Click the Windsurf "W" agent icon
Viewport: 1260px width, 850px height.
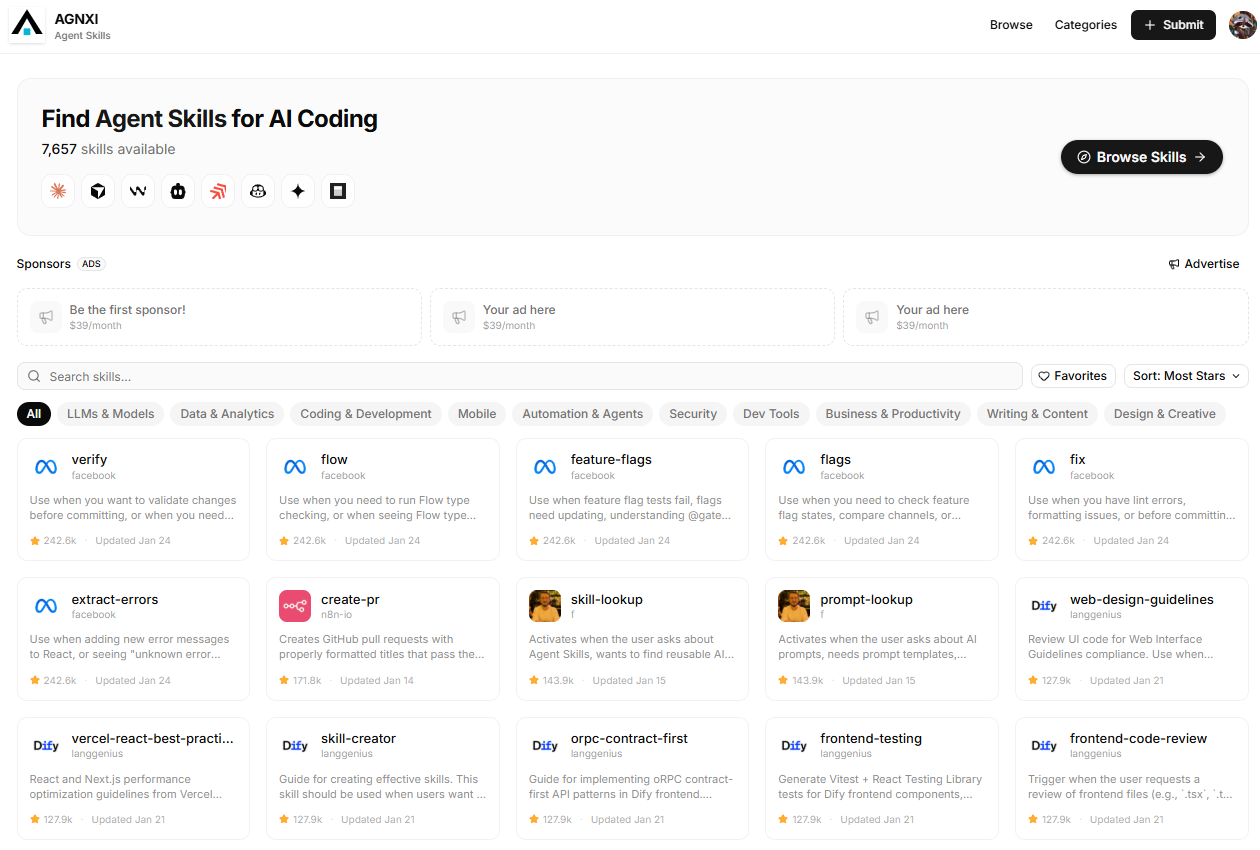(138, 190)
